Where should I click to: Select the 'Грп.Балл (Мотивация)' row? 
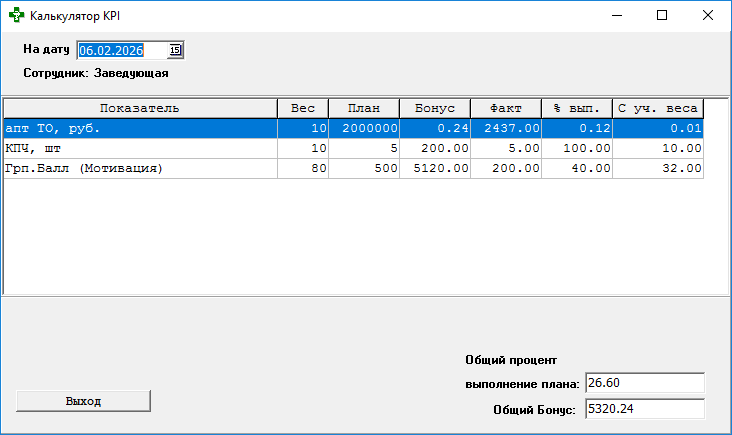click(140, 168)
